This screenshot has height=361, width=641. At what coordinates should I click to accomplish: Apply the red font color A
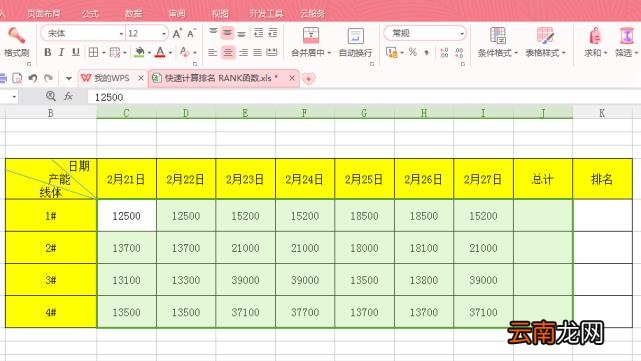[x=160, y=52]
